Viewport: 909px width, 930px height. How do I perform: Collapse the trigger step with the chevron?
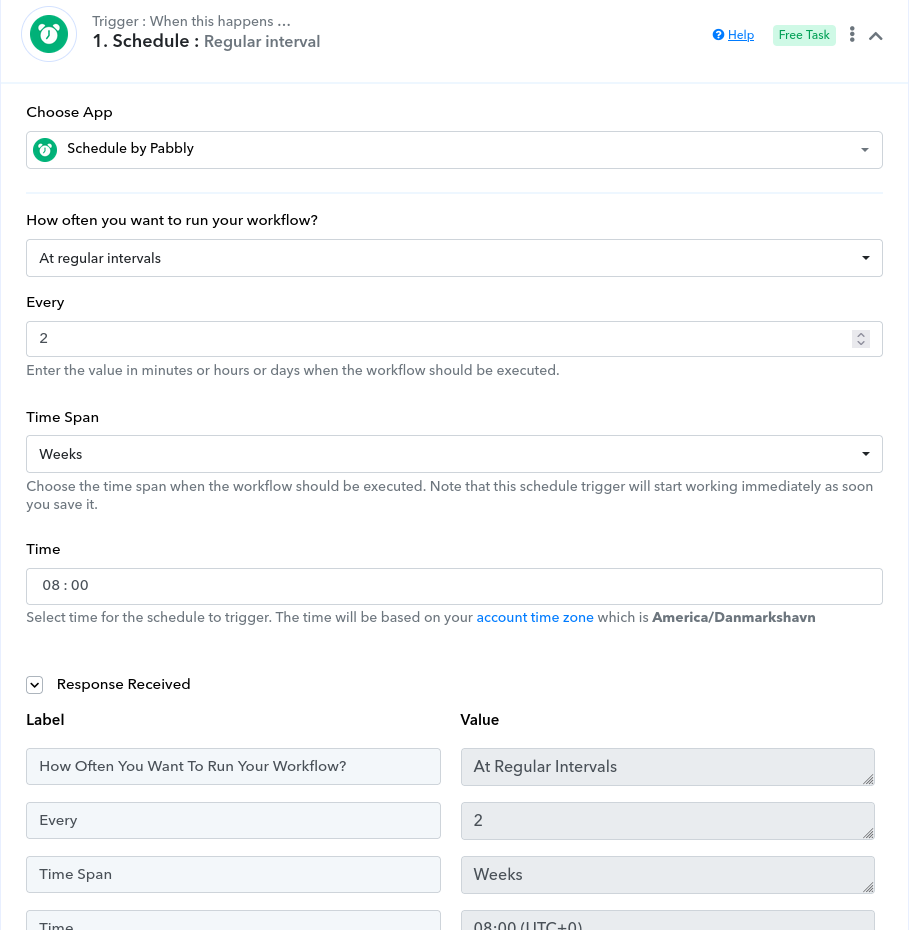876,36
